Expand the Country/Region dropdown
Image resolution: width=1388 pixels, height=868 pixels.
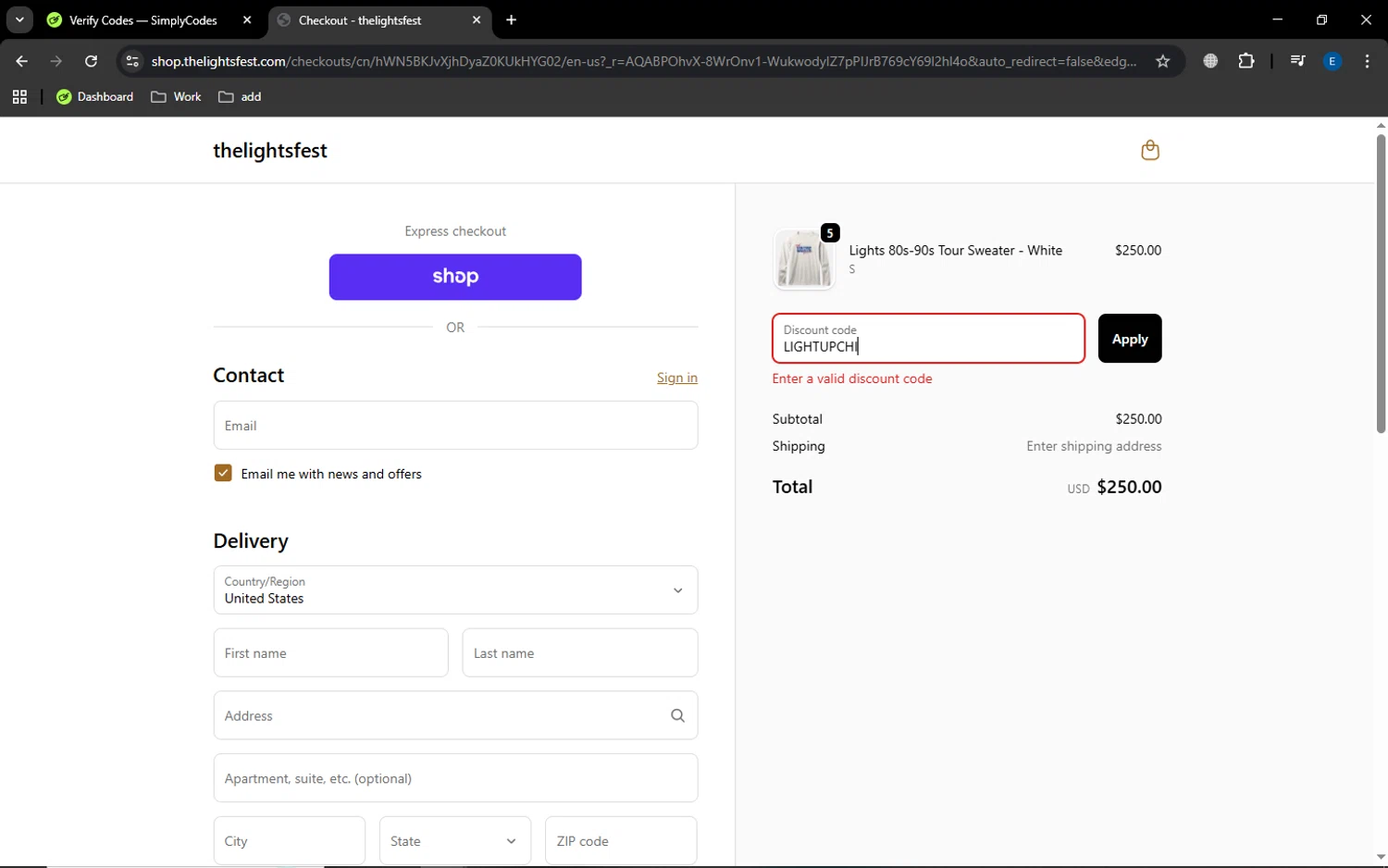[455, 589]
